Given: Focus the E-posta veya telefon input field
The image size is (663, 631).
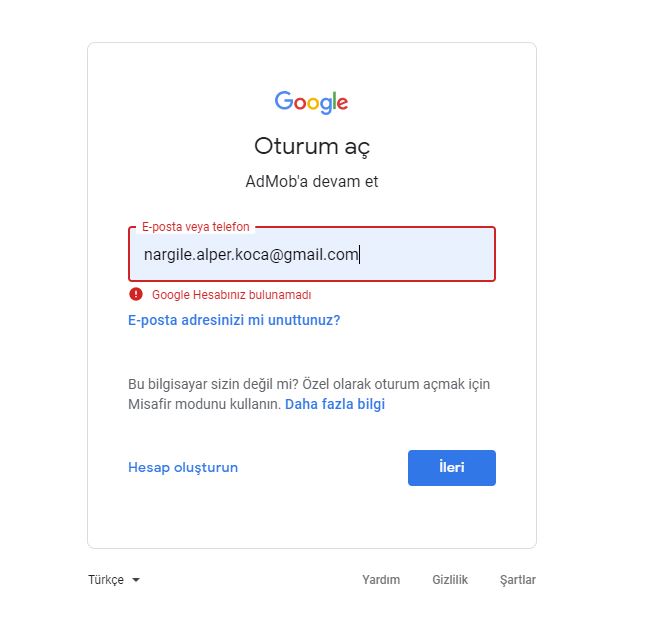Looking at the screenshot, I should click(312, 254).
